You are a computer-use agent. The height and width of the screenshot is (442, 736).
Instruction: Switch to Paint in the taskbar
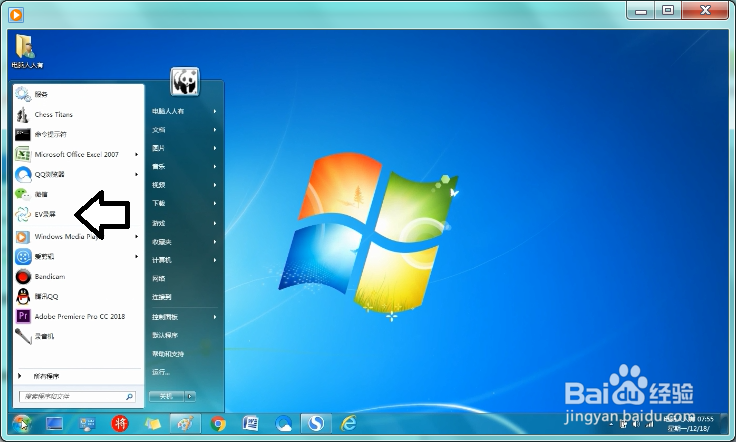coord(185,424)
